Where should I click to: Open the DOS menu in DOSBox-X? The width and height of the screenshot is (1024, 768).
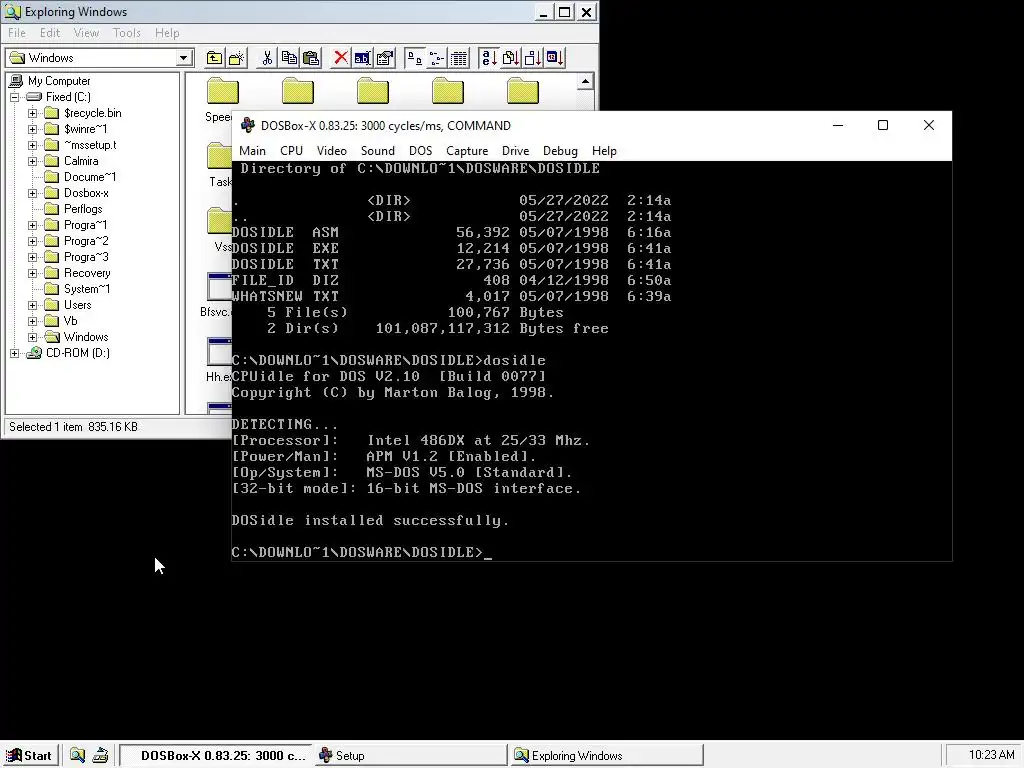[421, 151]
